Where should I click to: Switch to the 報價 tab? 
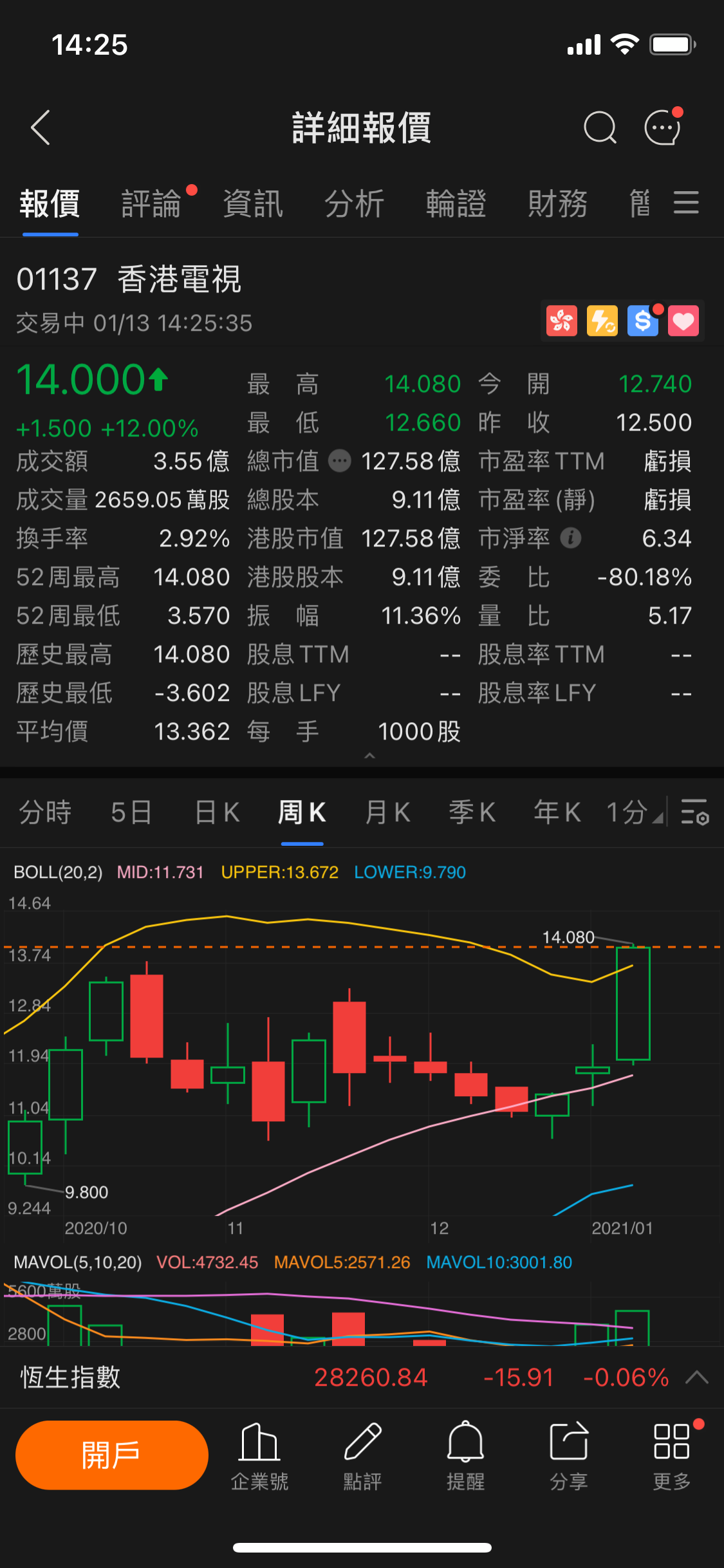pos(50,203)
